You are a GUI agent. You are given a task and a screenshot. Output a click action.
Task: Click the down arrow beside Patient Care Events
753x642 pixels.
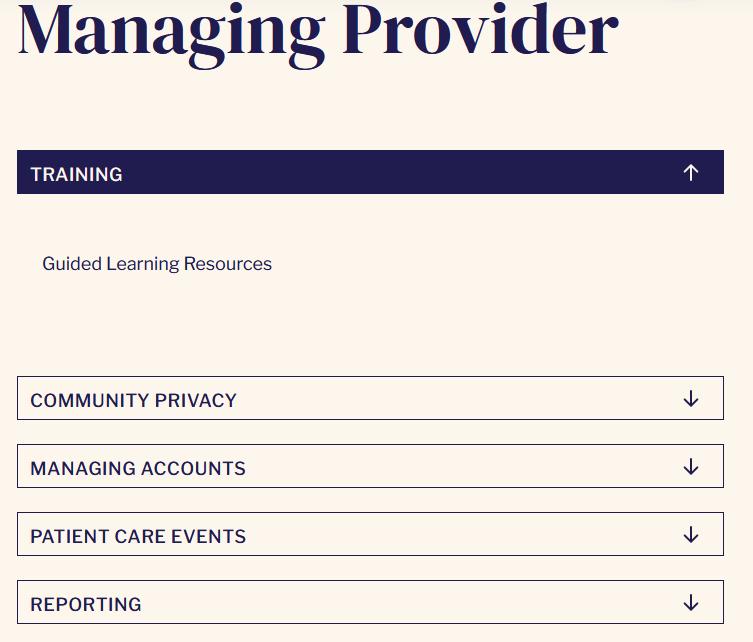pyautogui.click(x=691, y=534)
